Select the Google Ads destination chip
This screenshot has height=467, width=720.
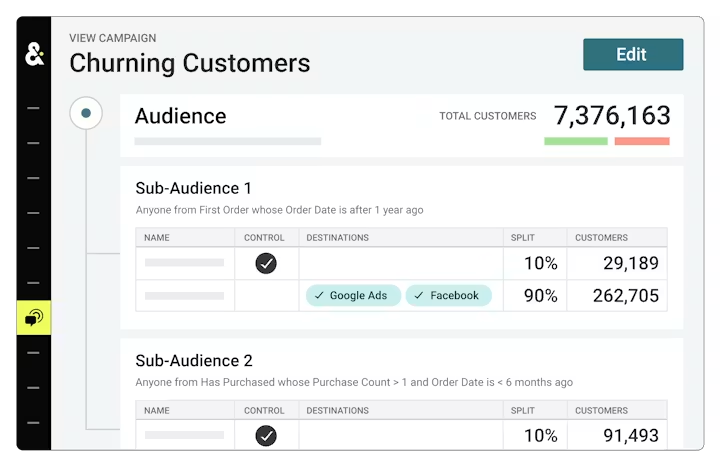click(353, 295)
